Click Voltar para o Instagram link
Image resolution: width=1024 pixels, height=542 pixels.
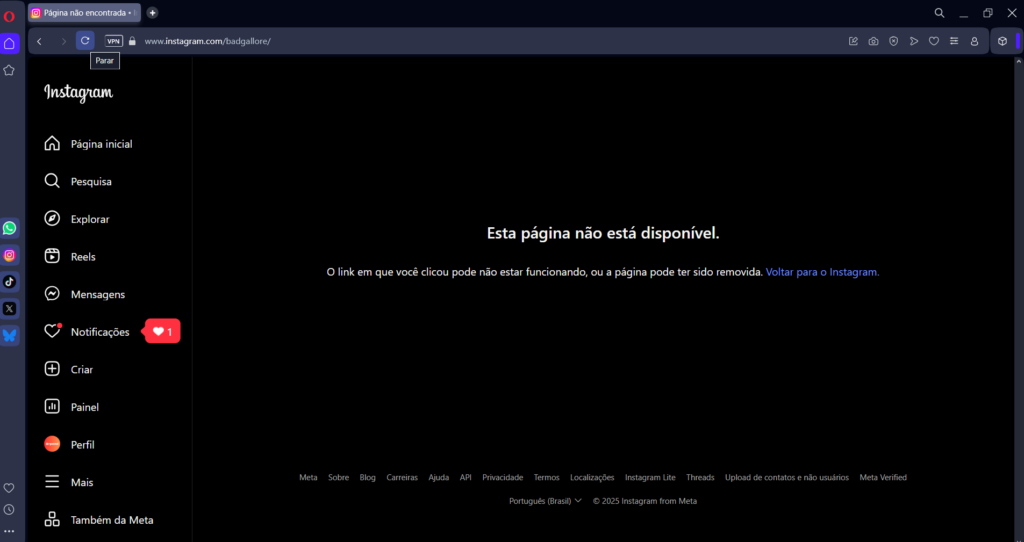tap(822, 272)
